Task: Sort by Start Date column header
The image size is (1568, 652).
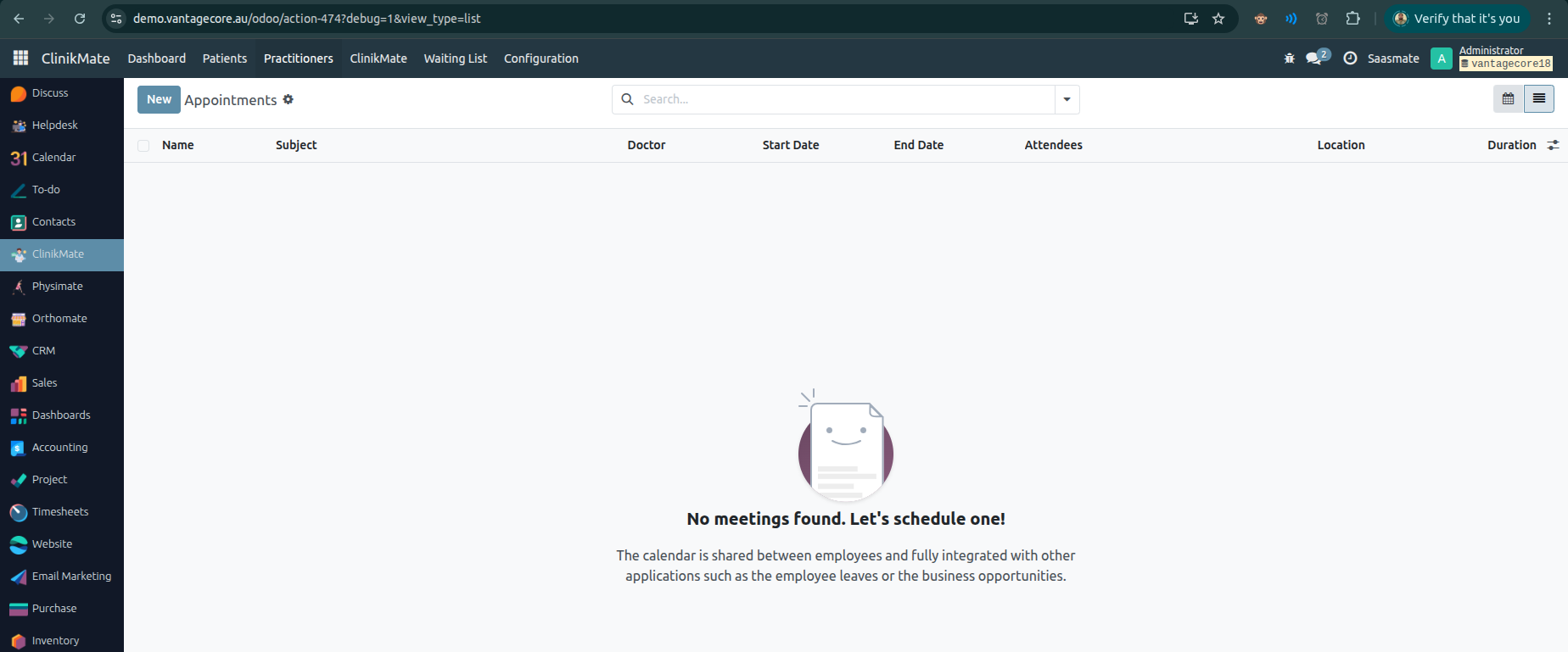Action: [x=790, y=145]
